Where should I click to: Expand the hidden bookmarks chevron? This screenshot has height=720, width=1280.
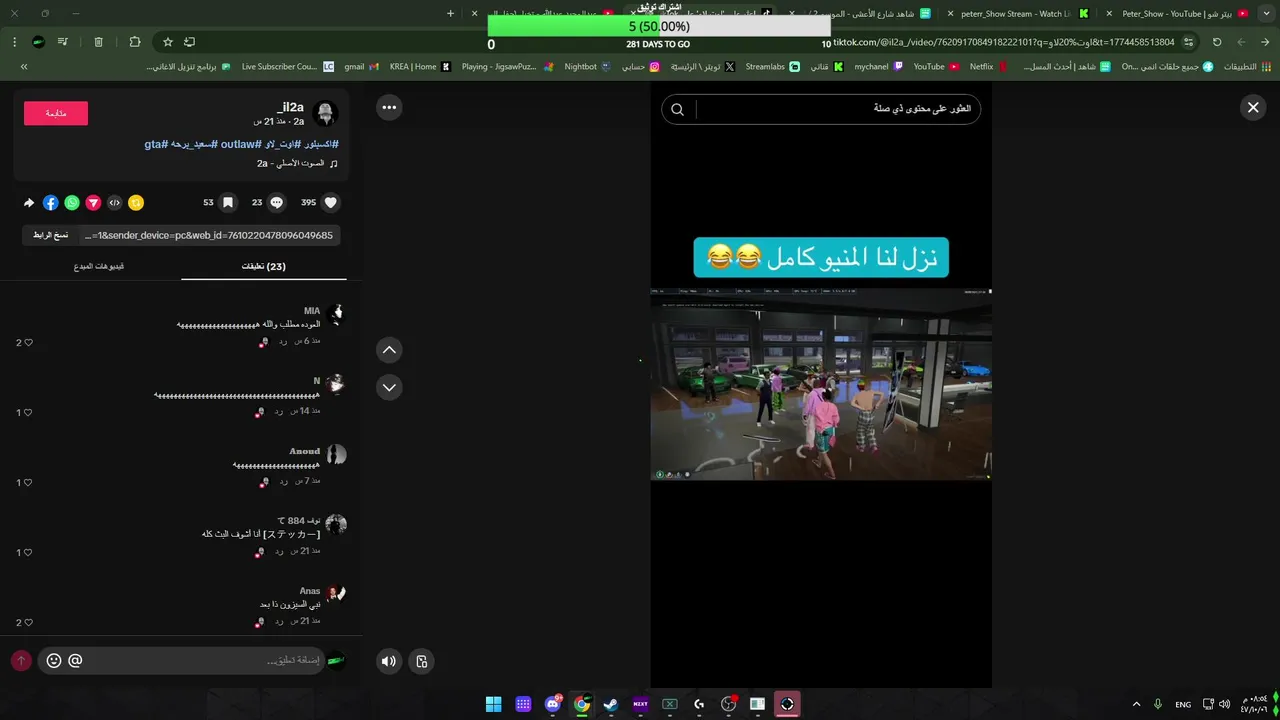click(23, 66)
